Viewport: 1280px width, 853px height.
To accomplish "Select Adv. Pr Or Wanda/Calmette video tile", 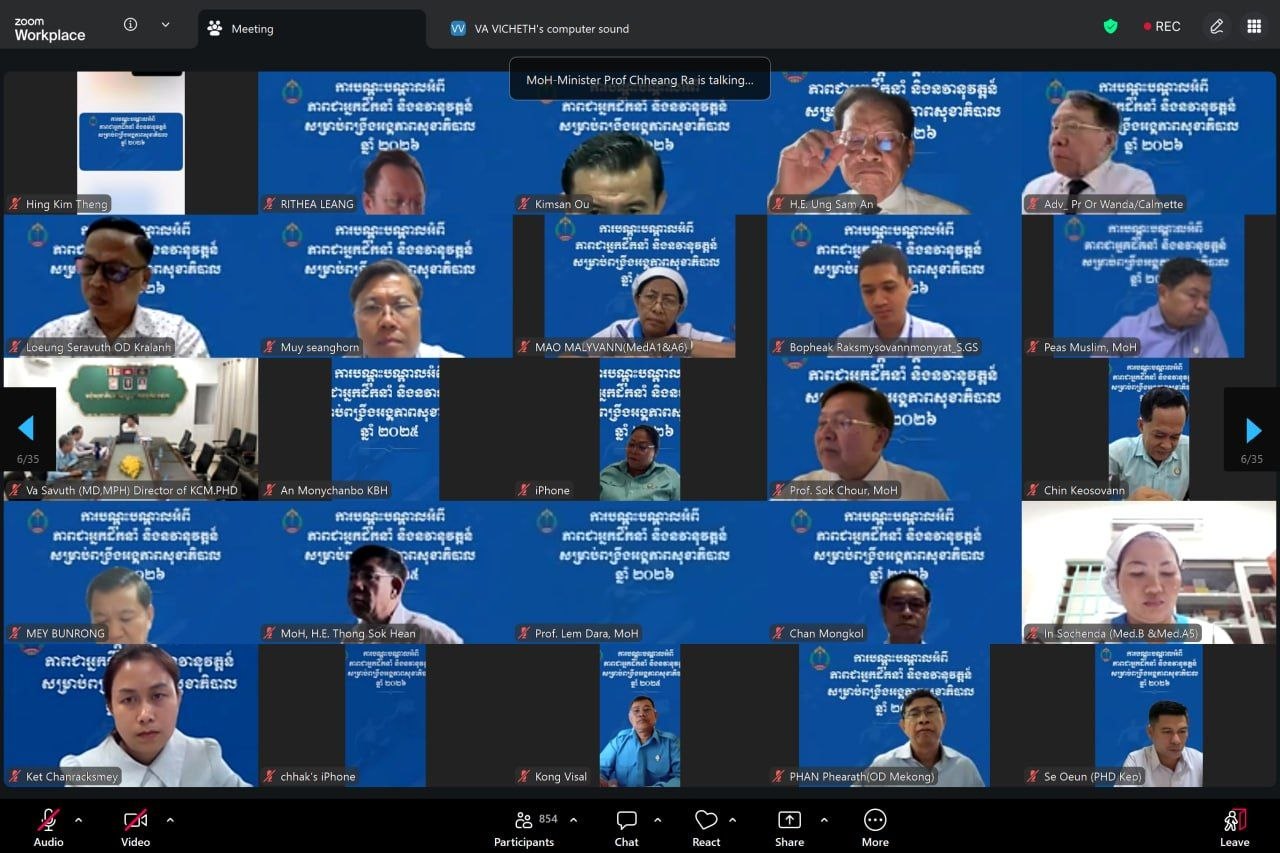I will (1149, 143).
